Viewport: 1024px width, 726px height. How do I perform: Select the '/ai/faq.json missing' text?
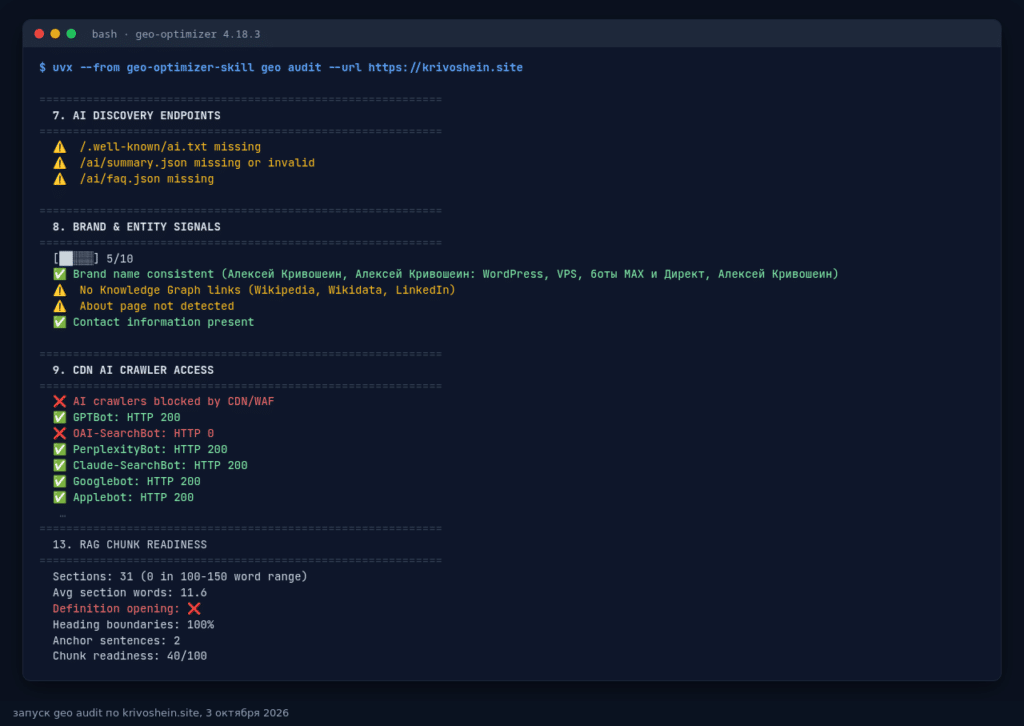coord(147,179)
